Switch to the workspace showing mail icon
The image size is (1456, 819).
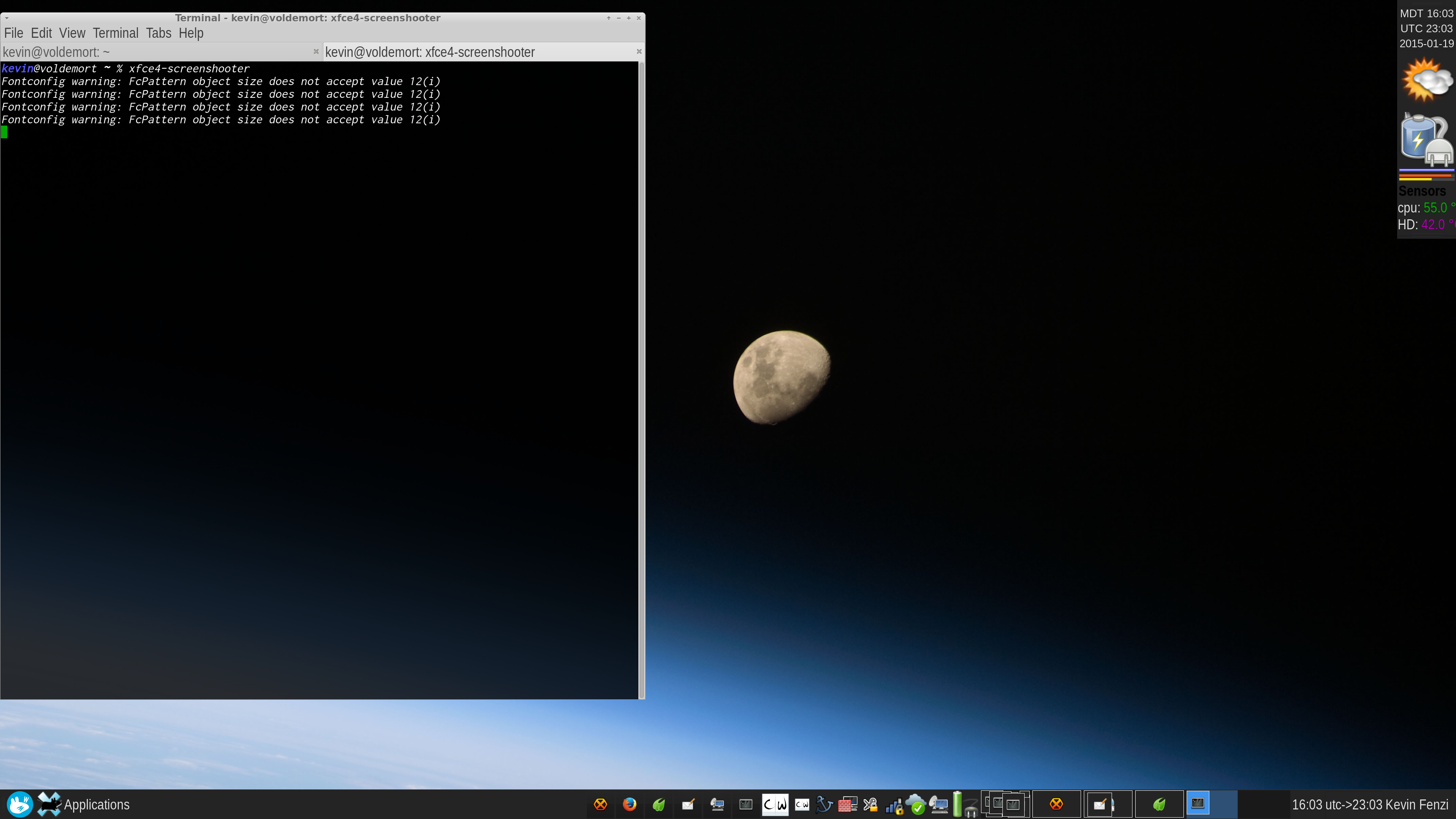coord(1108,804)
